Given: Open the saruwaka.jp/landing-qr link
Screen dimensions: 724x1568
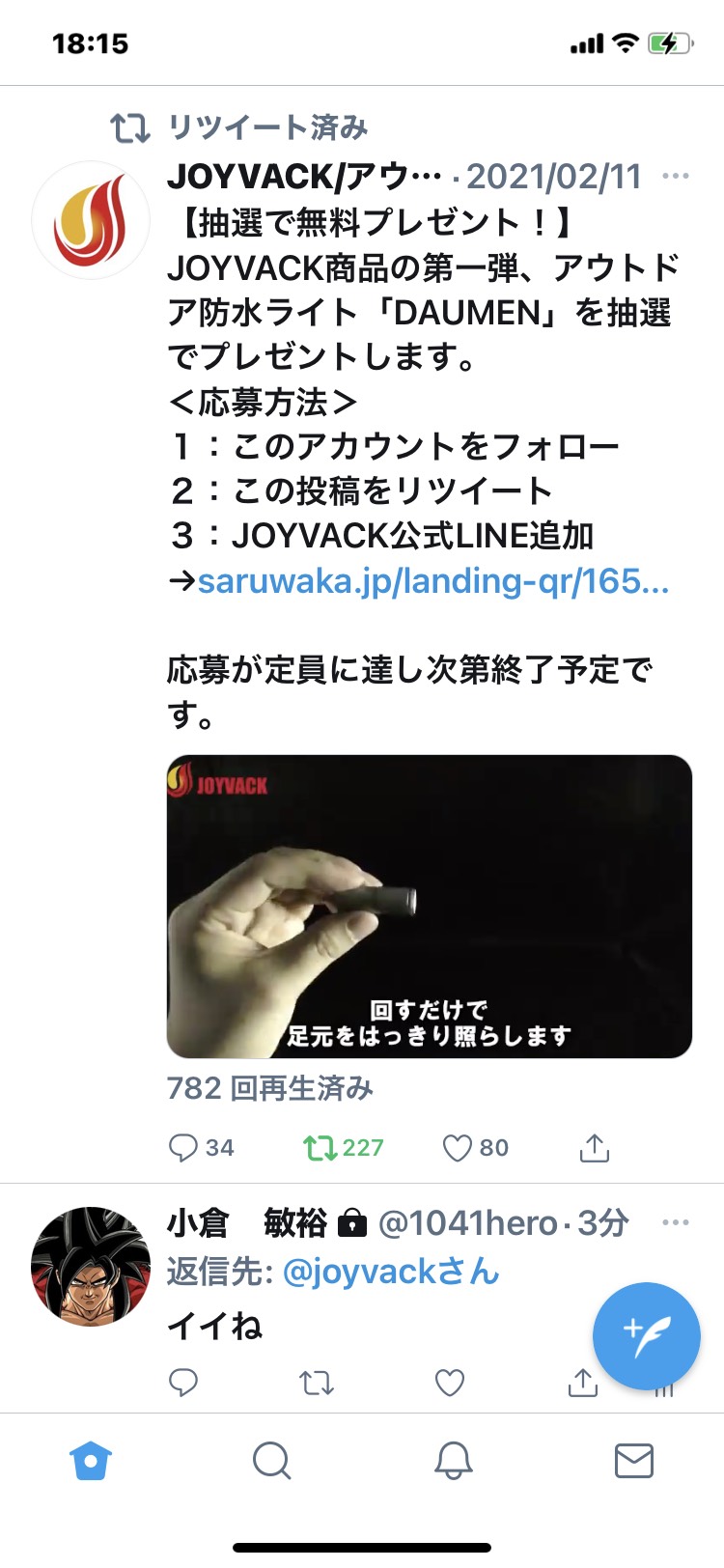Looking at the screenshot, I should click(433, 580).
